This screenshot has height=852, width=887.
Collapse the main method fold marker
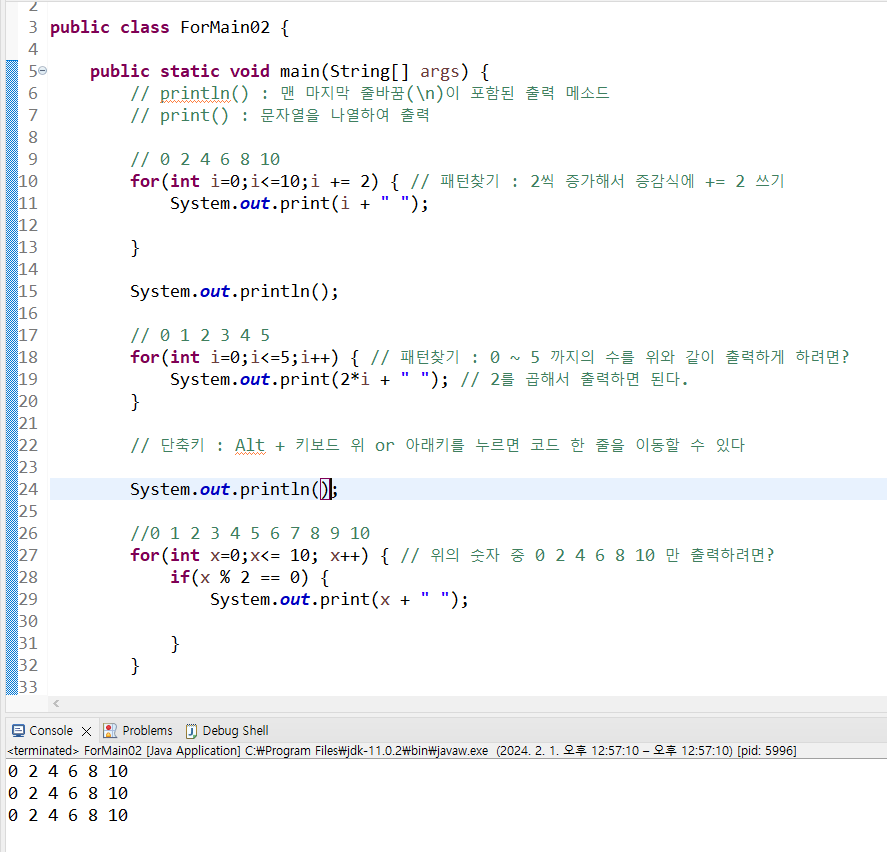pos(43,71)
